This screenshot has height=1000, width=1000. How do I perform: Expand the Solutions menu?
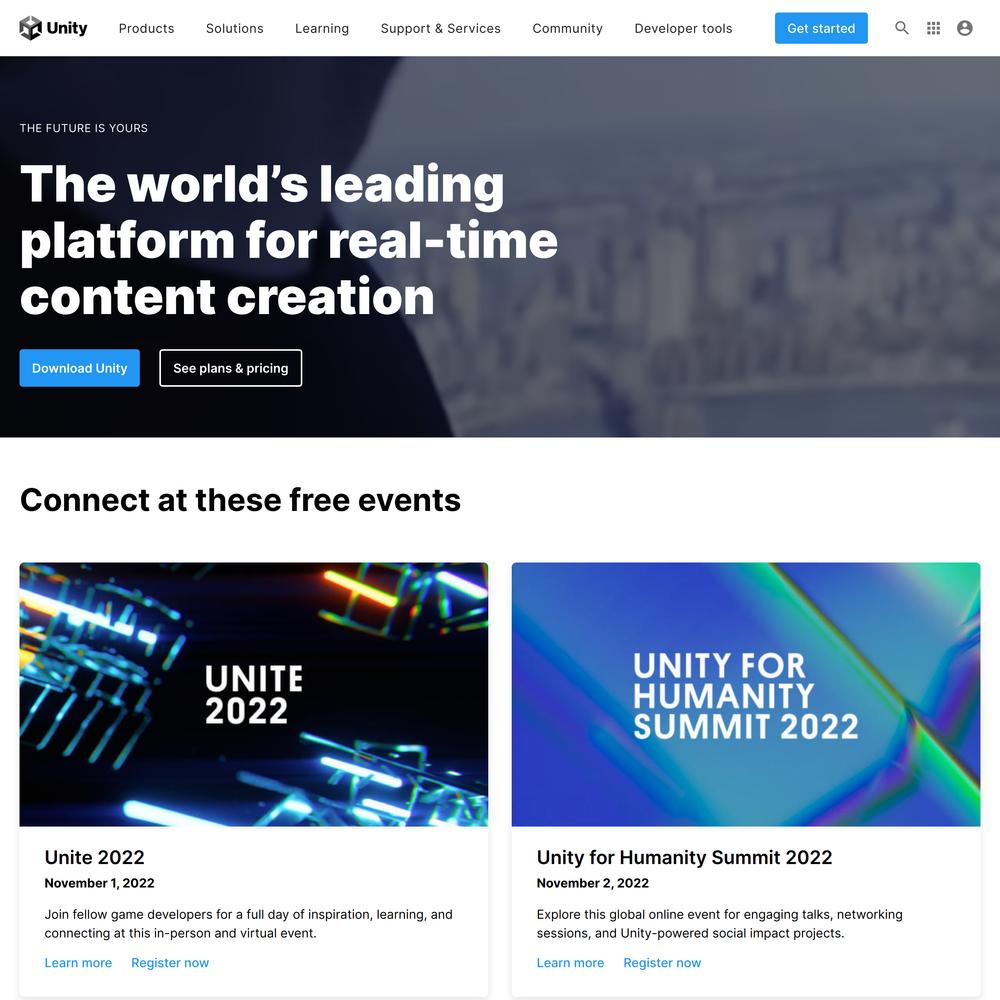[x=234, y=29]
